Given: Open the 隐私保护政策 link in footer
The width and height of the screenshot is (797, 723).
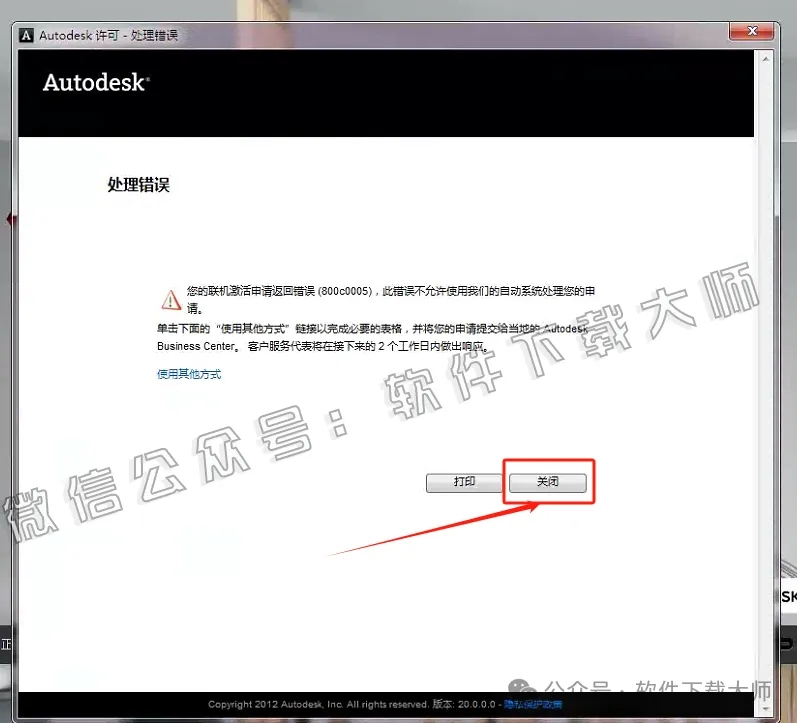Looking at the screenshot, I should (x=533, y=704).
